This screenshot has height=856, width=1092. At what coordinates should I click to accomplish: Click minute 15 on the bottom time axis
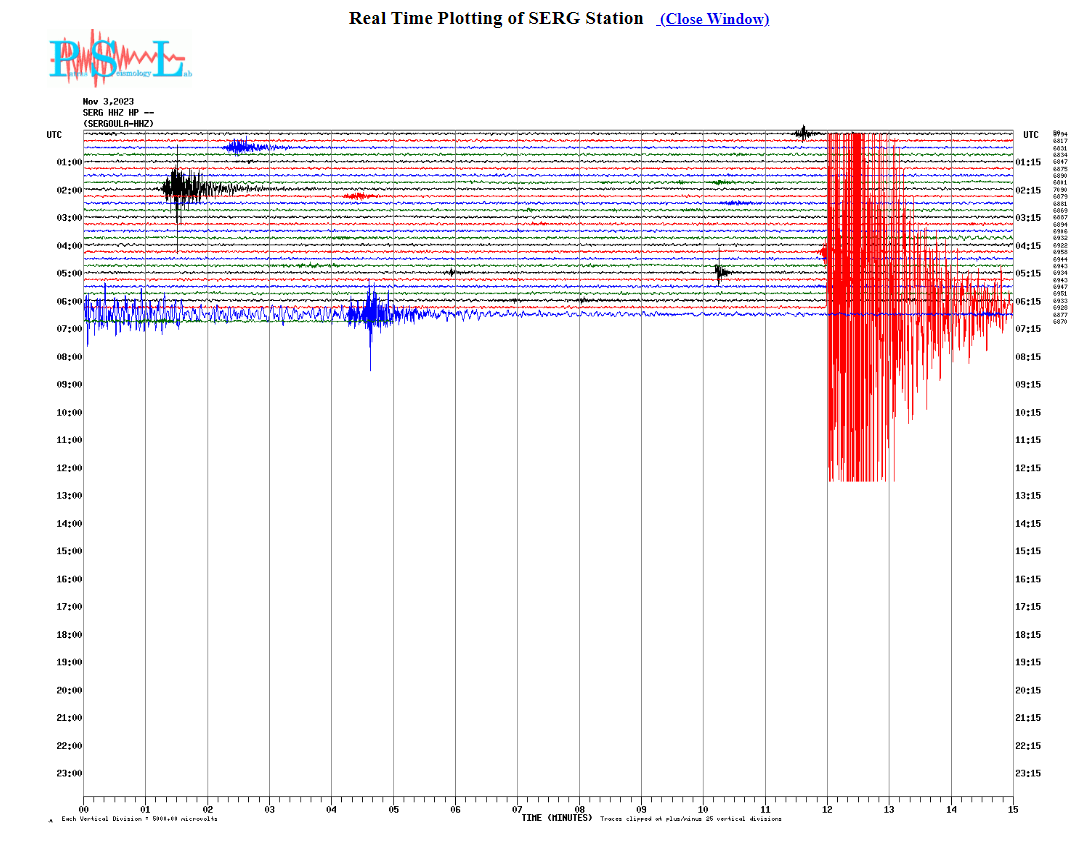(1012, 809)
